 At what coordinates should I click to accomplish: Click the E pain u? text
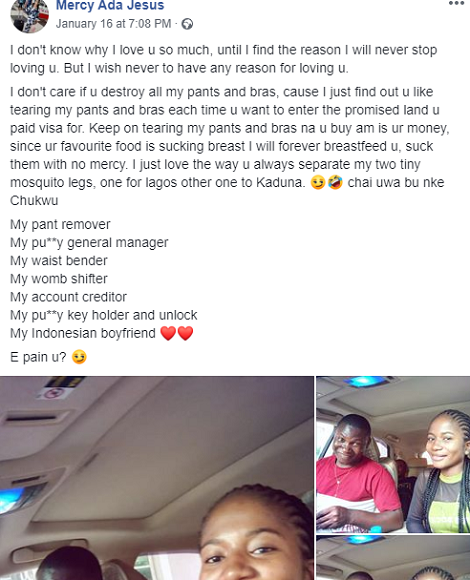(38, 357)
